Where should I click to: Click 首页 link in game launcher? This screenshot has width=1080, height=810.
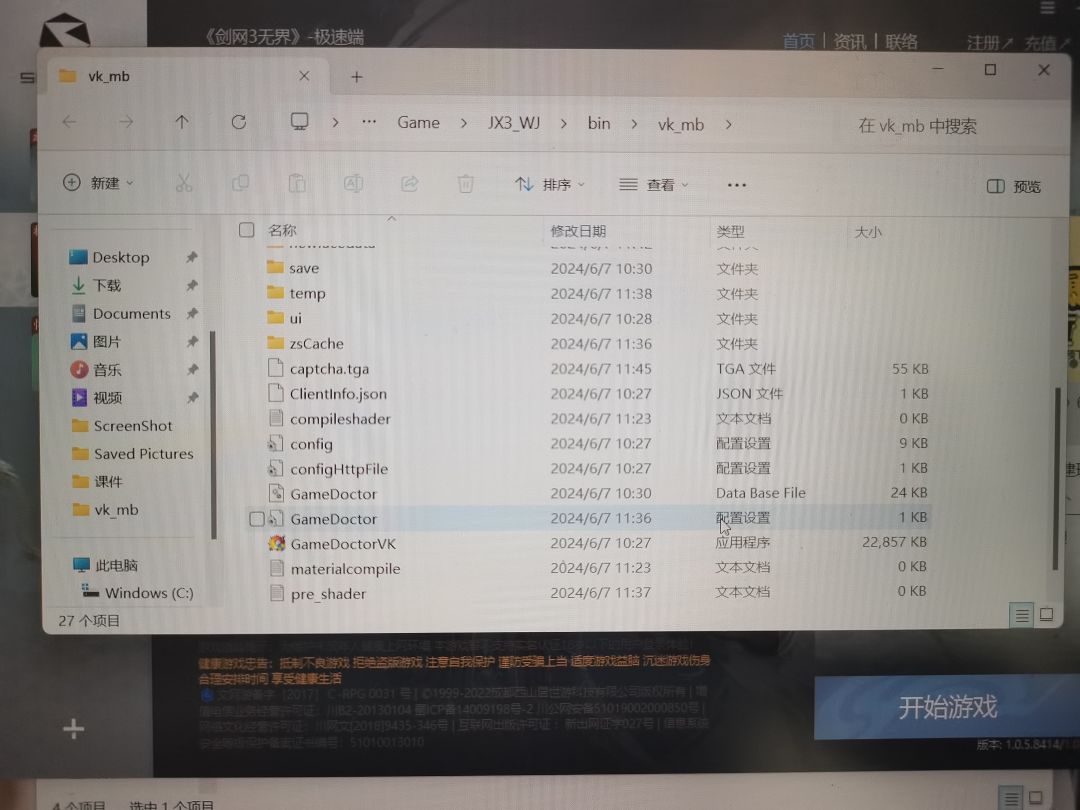tap(799, 42)
